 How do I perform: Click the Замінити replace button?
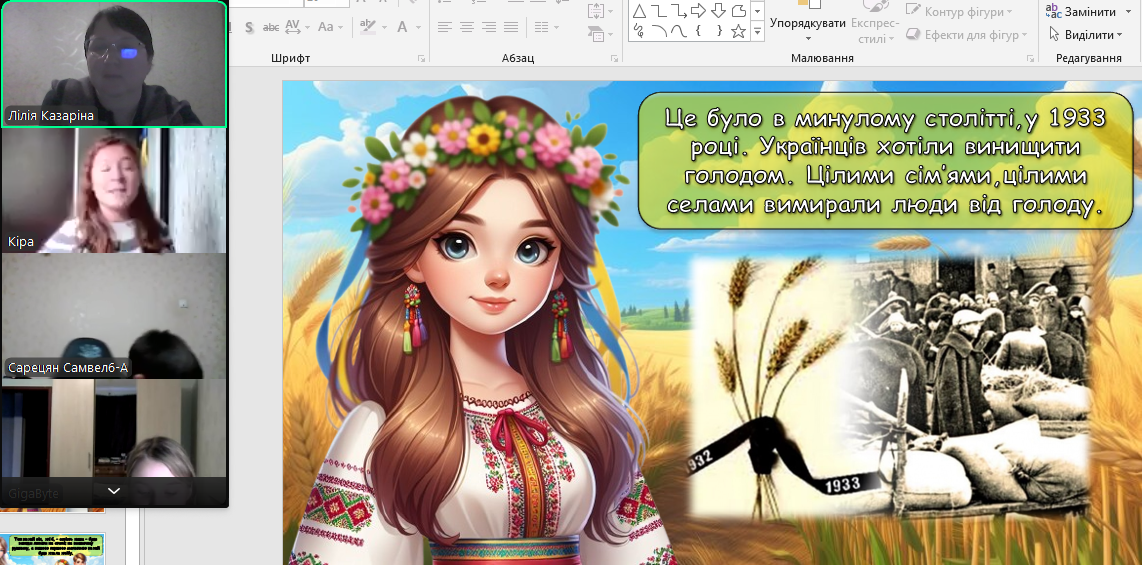pos(1083,12)
